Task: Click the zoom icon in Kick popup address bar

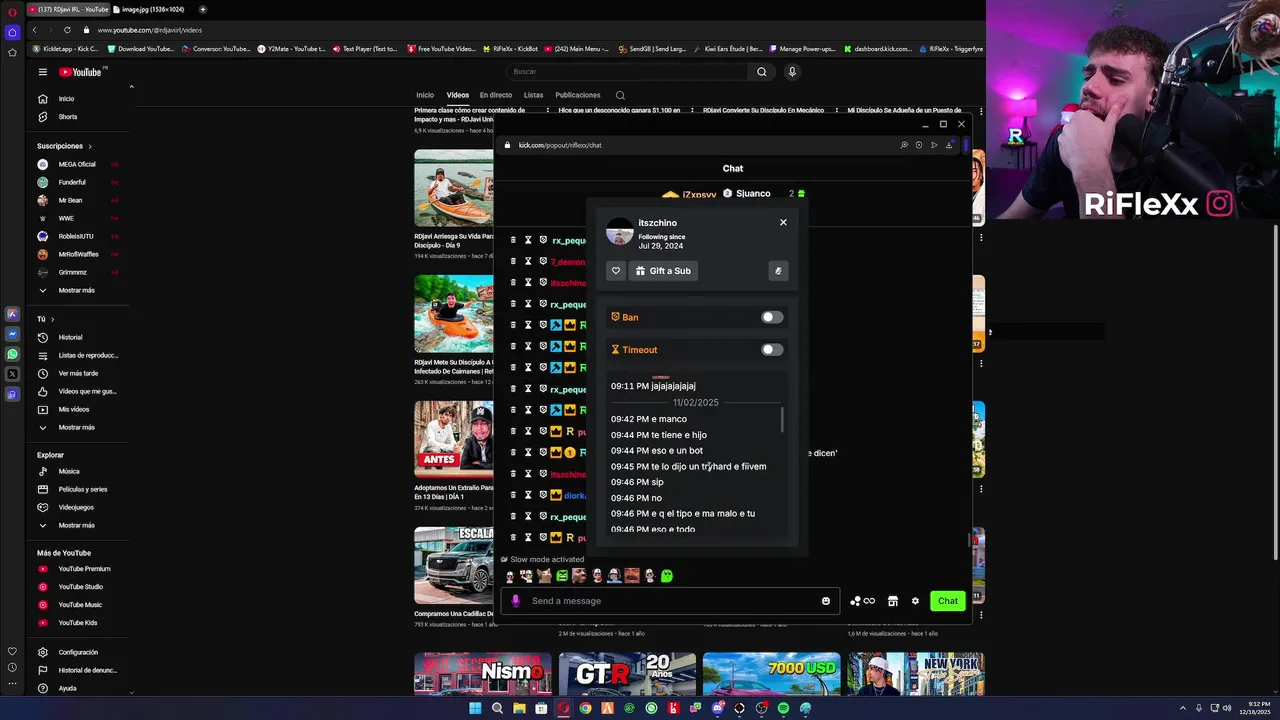Action: tap(904, 145)
